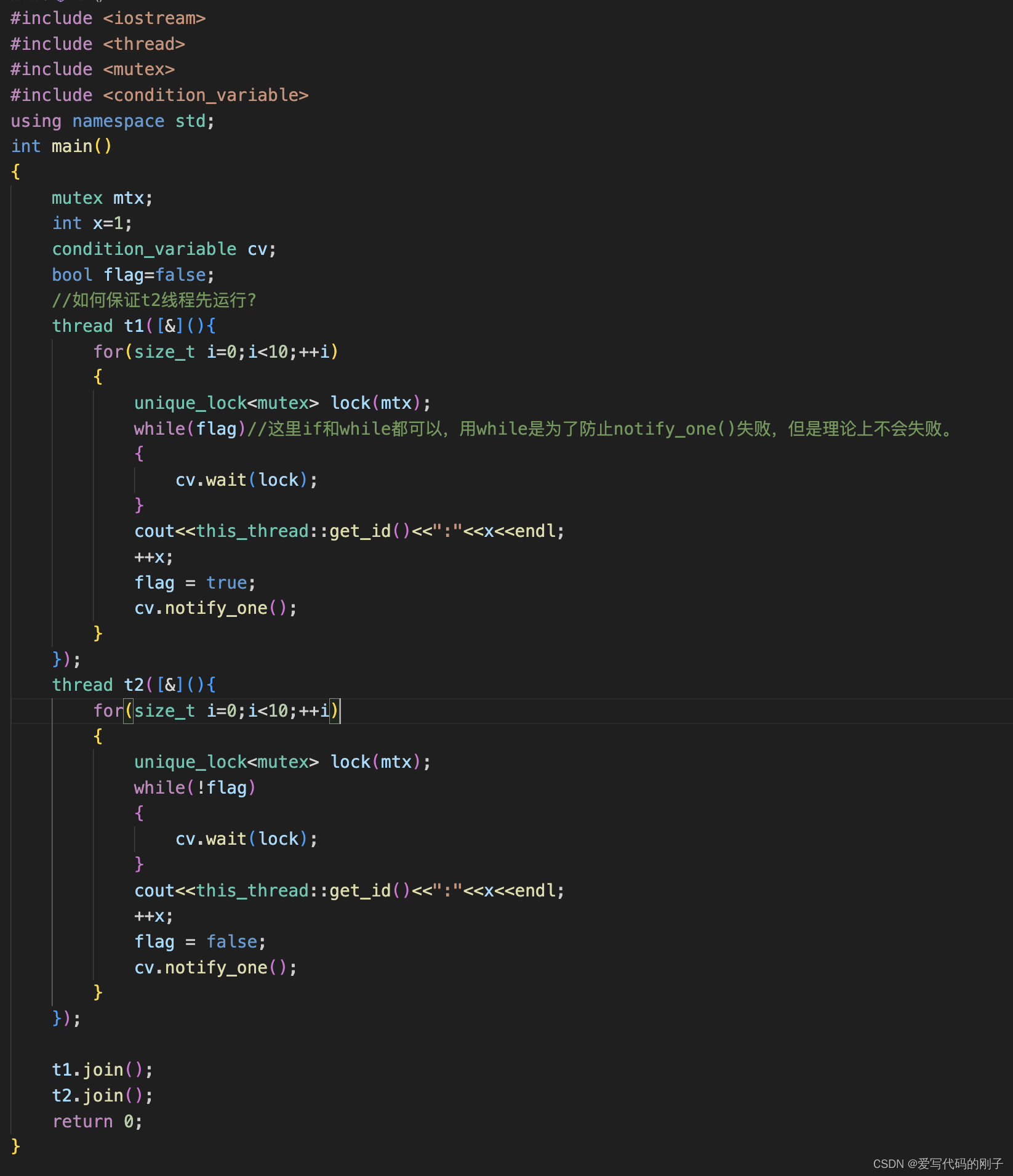Click the for loop header inside t1
Viewport: 1013px width, 1176px height.
tap(216, 352)
